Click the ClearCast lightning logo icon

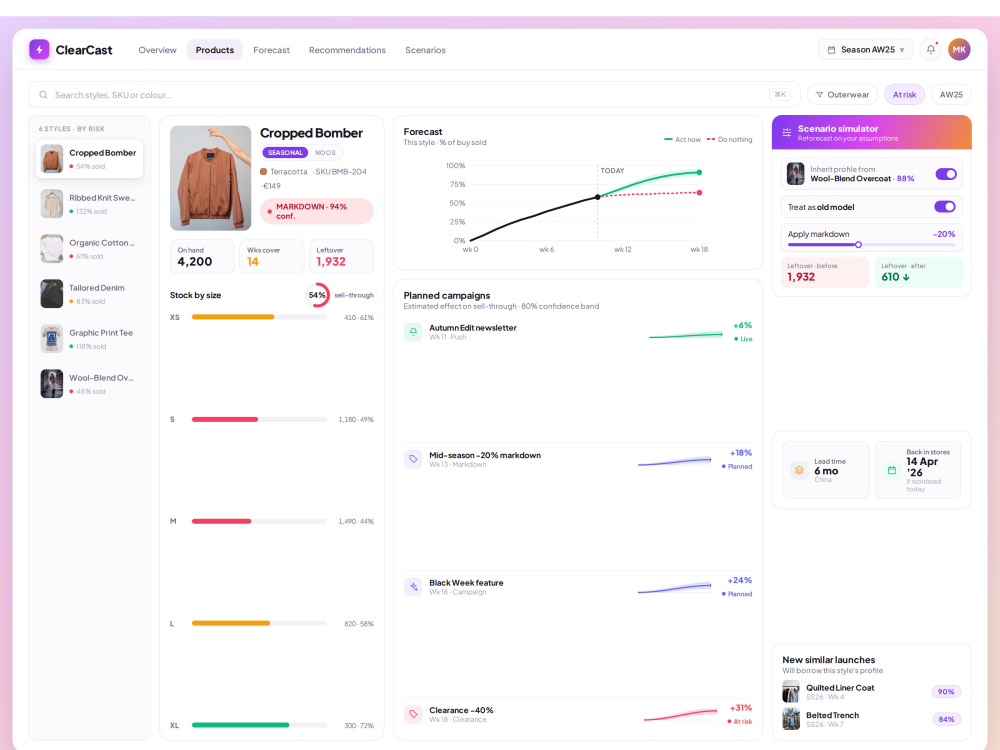(39, 49)
